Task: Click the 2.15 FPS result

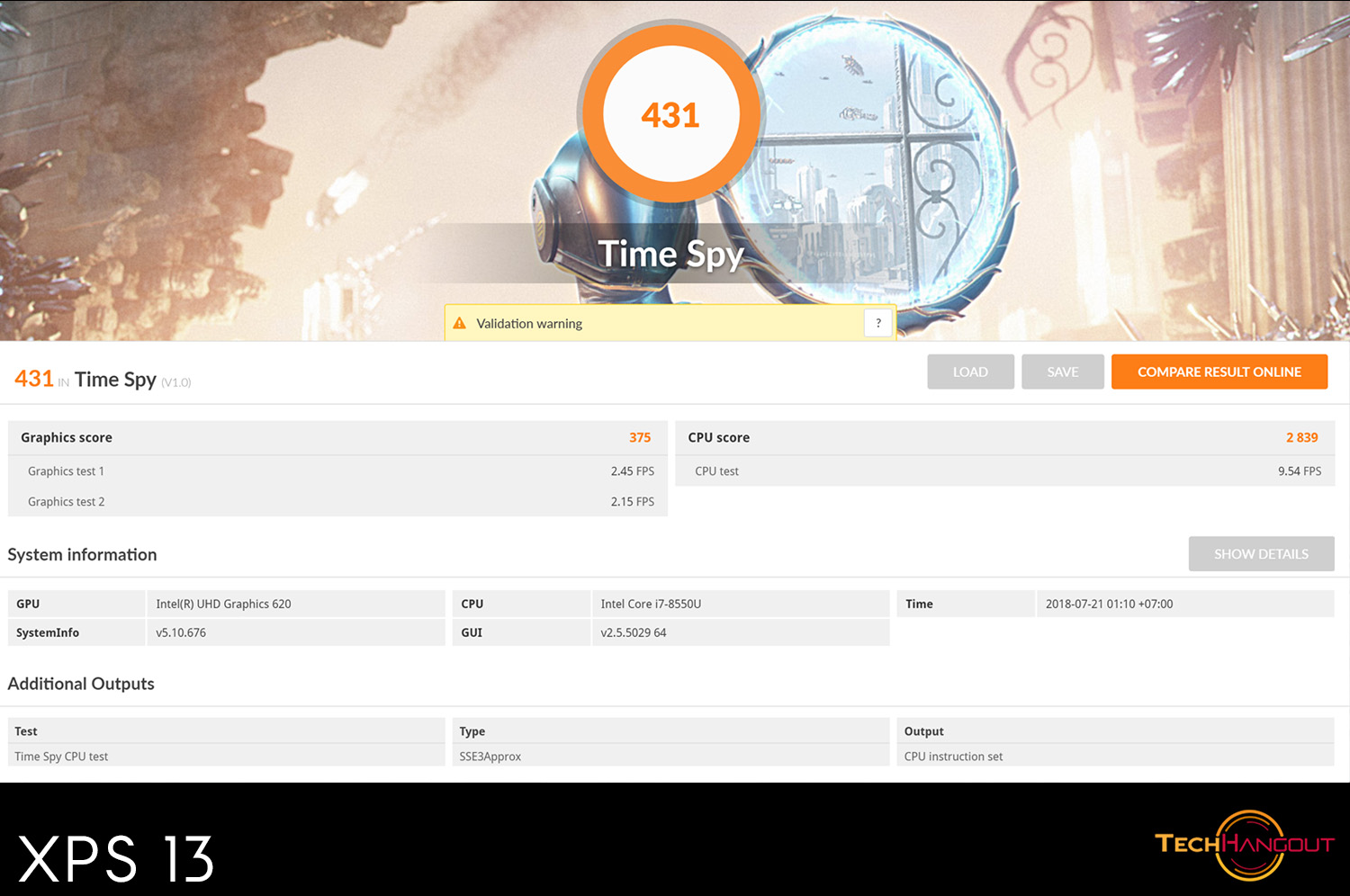Action: [633, 502]
